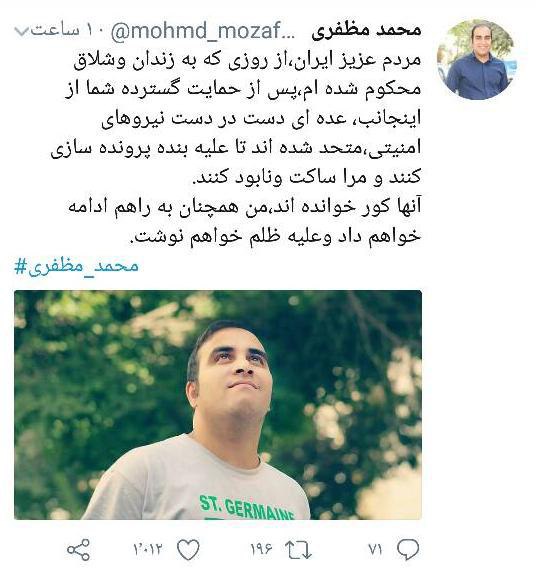Open the attached photo of the man
This screenshot has height=588, width=536.
(x=218, y=405)
